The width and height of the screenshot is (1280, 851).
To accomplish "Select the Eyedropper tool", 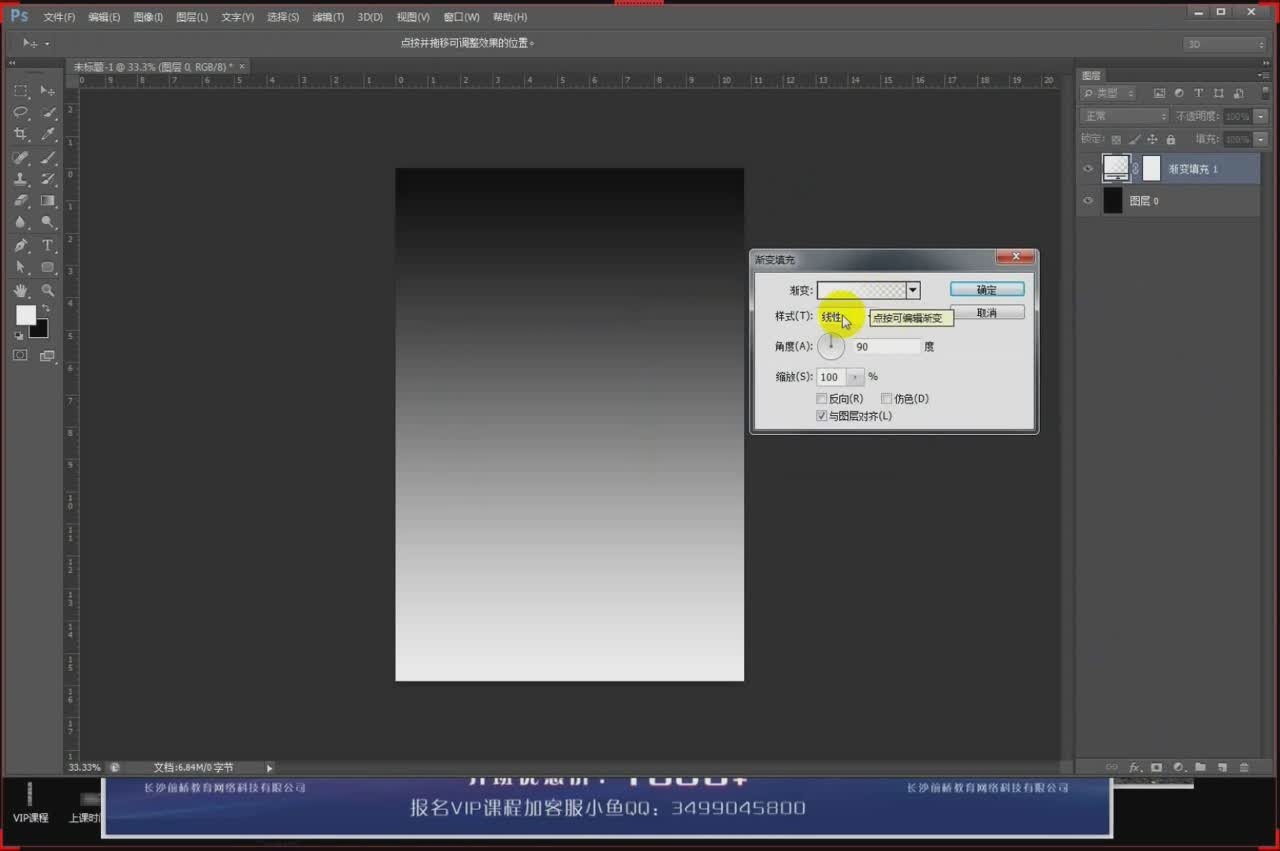I will pyautogui.click(x=47, y=134).
